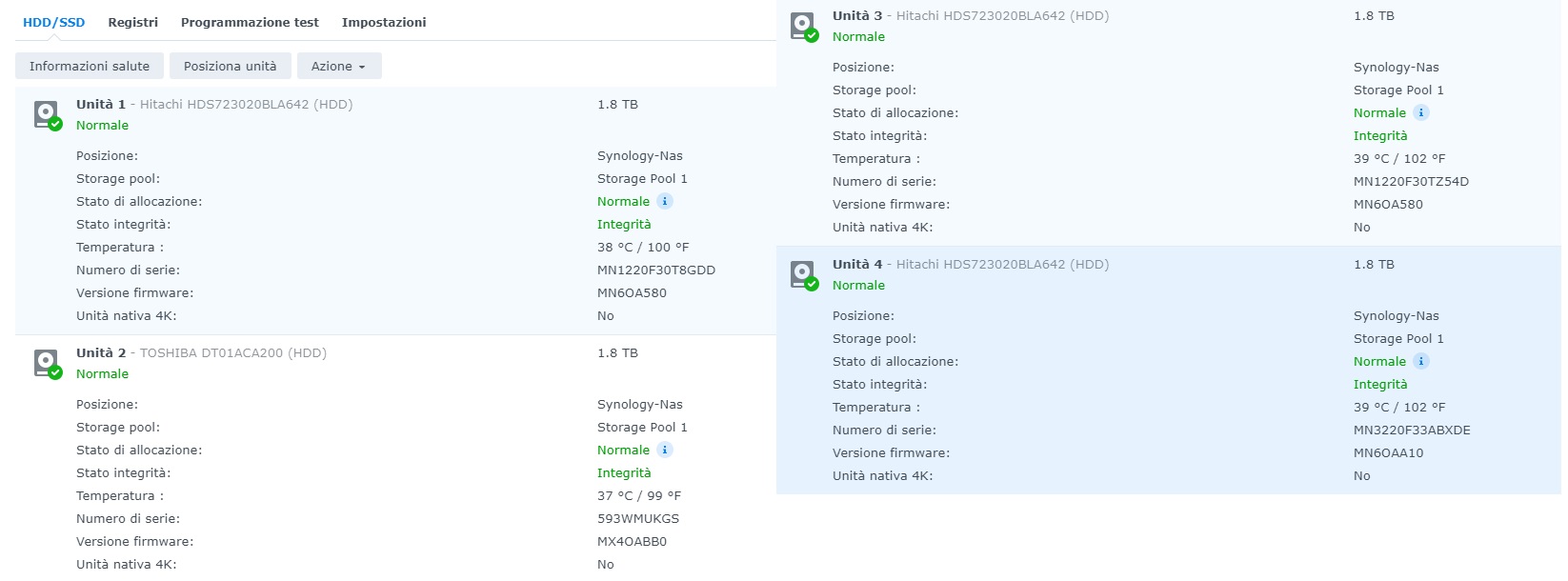The width and height of the screenshot is (1568, 581).
Task: Click the Posiziona unità button
Action: [x=230, y=66]
